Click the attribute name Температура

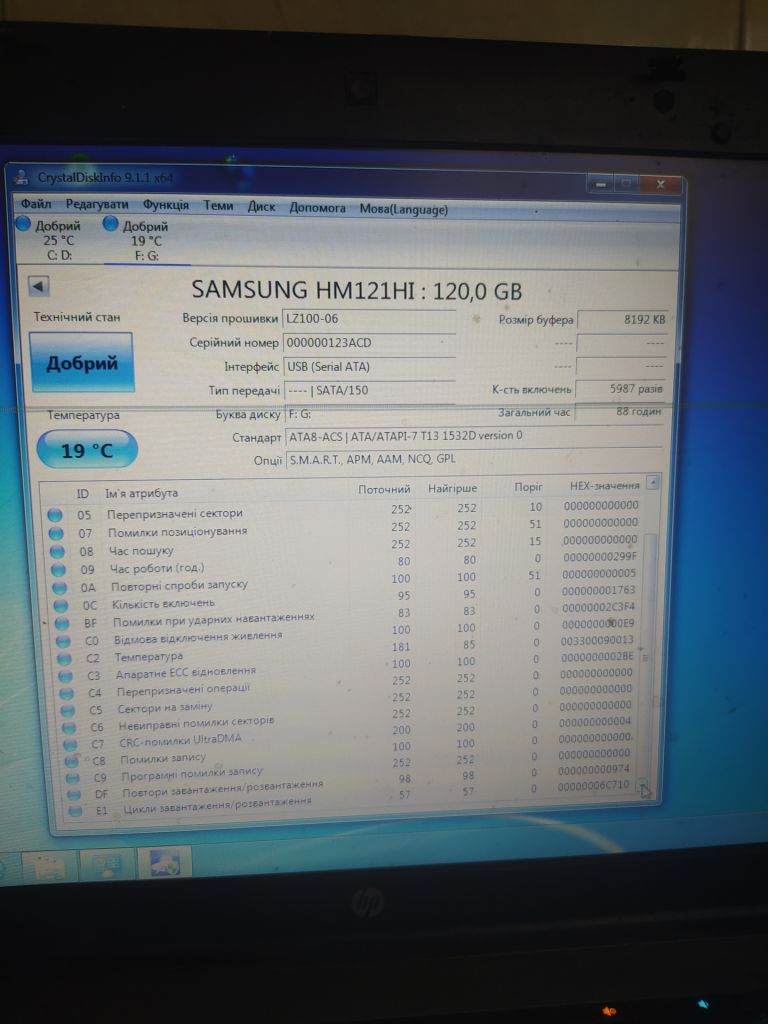(x=149, y=657)
